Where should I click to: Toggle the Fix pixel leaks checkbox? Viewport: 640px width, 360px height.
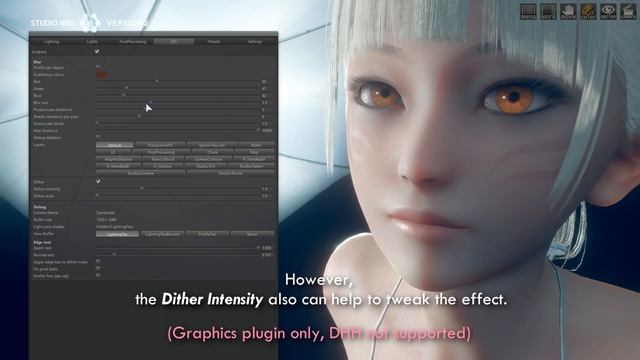[x=98, y=268]
